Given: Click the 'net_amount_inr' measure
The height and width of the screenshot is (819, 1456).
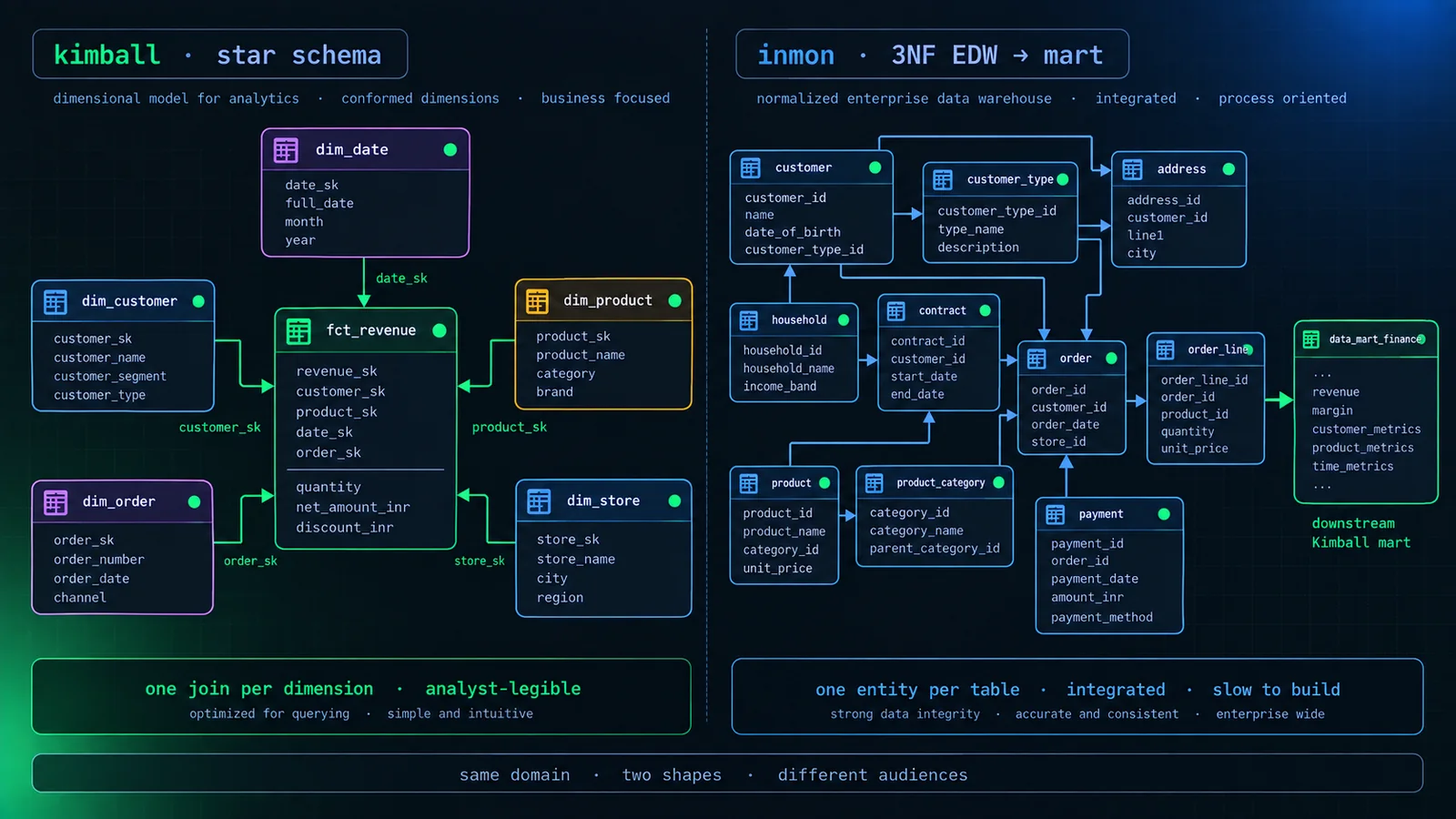Looking at the screenshot, I should (353, 508).
